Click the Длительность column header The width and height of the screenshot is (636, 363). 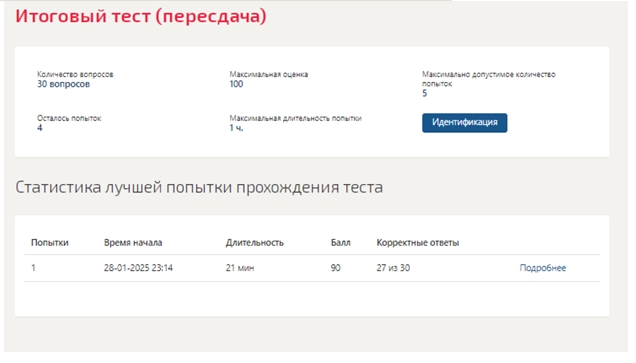[255, 243]
